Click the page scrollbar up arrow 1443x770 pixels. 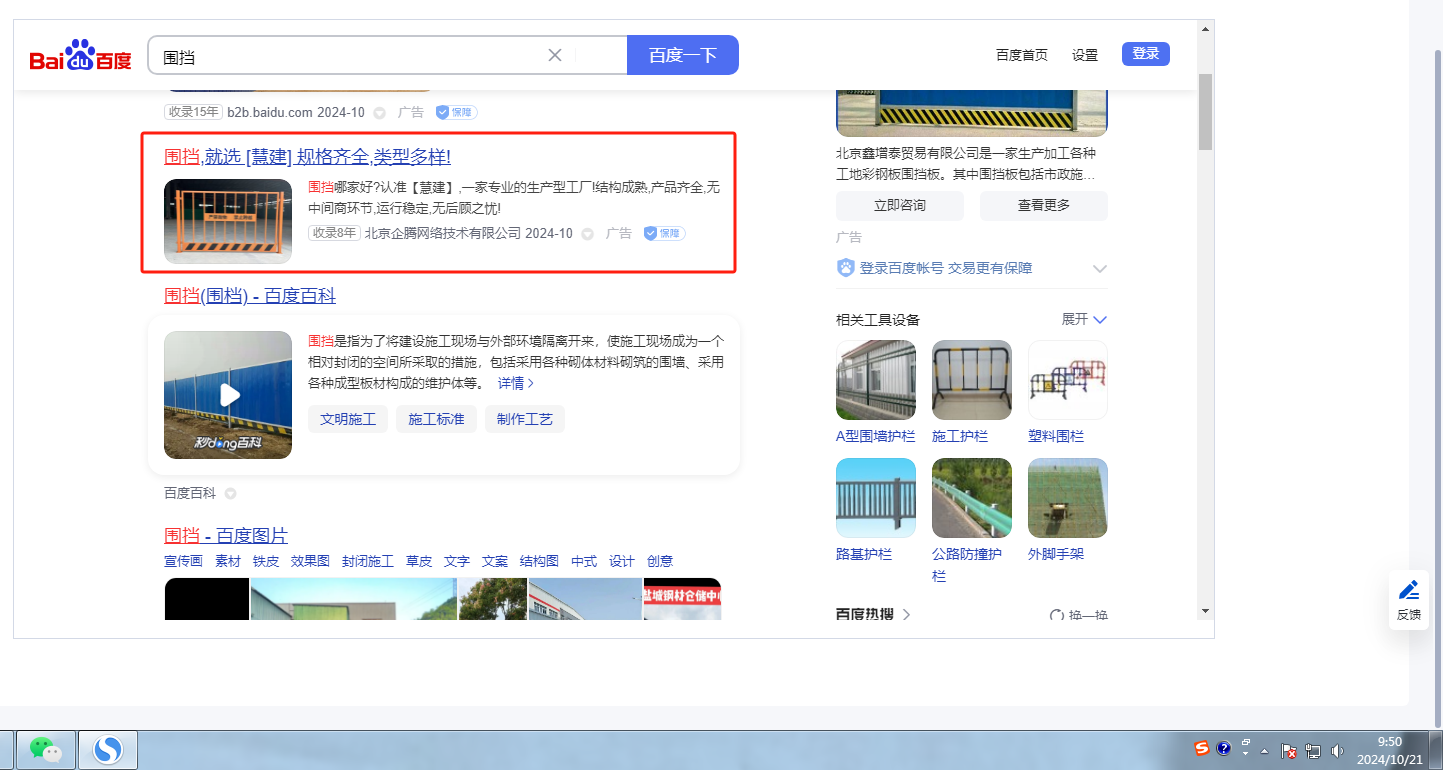coord(1205,28)
